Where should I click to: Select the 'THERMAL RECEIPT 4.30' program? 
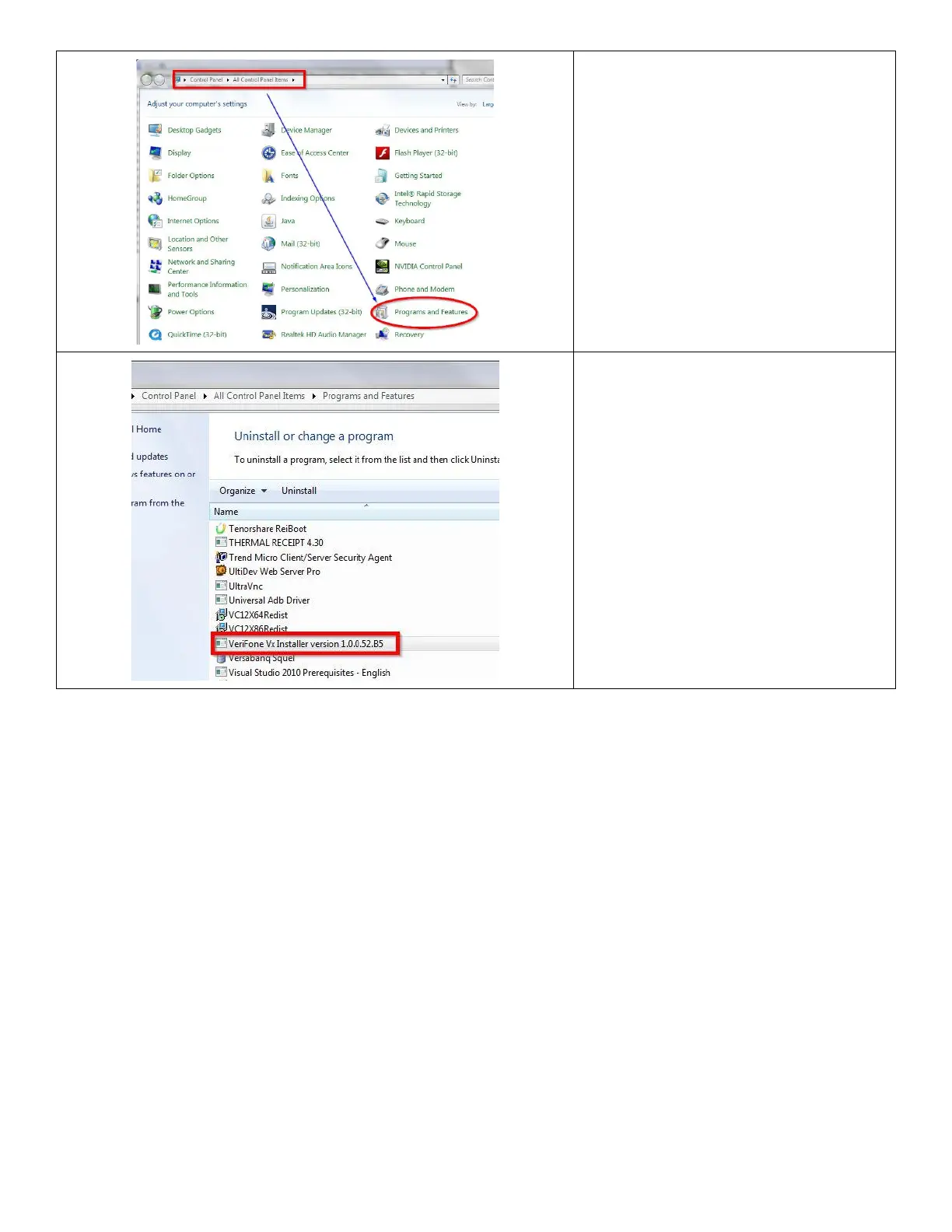click(276, 543)
